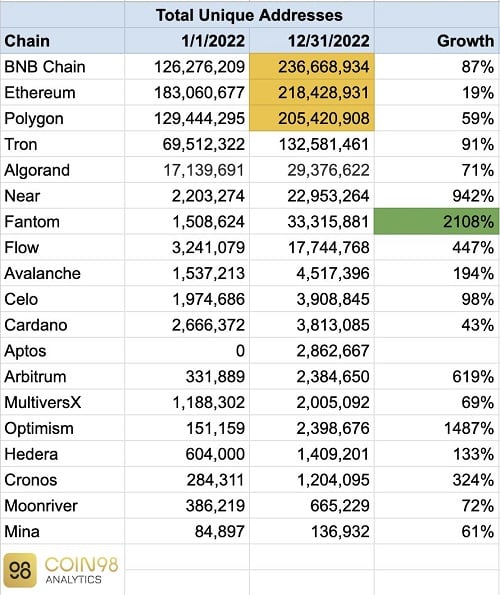The width and height of the screenshot is (500, 595).
Task: Click the empty Aptos growth cell
Action: pyautogui.click(x=437, y=351)
